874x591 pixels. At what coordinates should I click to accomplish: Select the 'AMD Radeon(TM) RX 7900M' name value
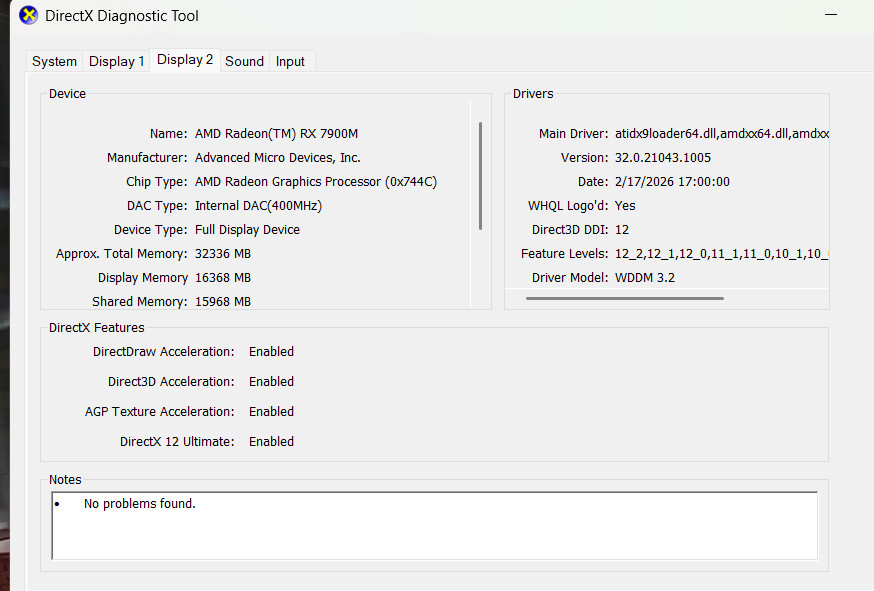(276, 134)
